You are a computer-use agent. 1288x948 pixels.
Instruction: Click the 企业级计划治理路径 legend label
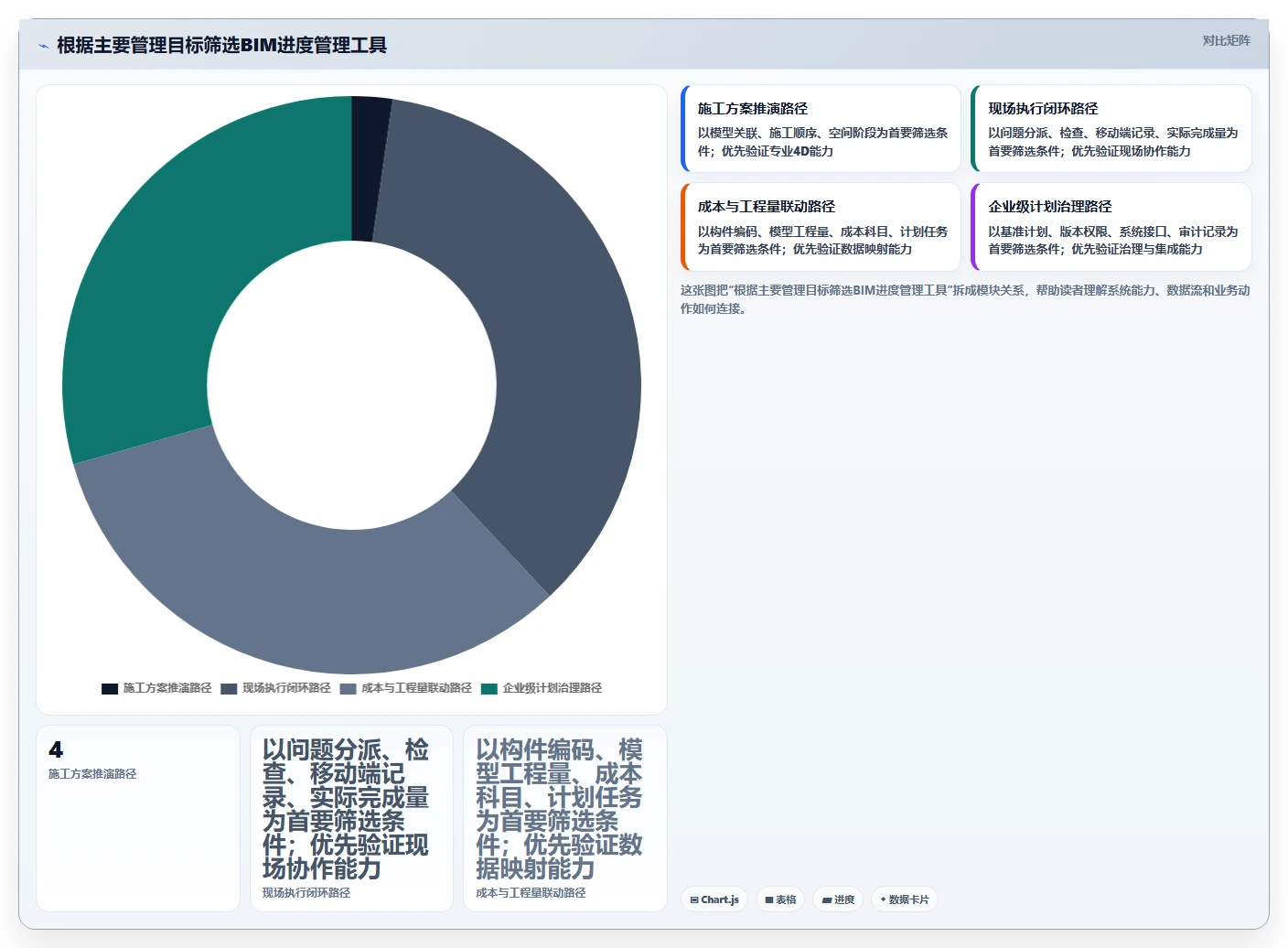553,688
